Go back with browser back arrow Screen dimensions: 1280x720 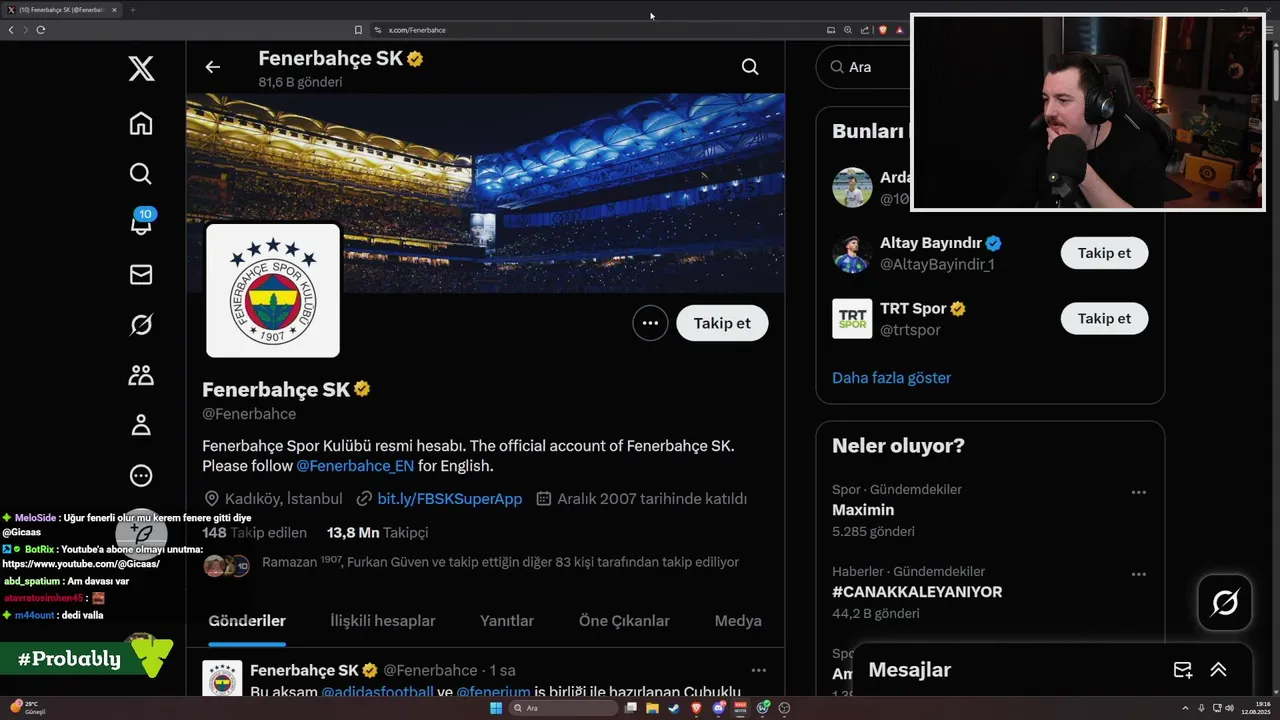click(x=11, y=30)
